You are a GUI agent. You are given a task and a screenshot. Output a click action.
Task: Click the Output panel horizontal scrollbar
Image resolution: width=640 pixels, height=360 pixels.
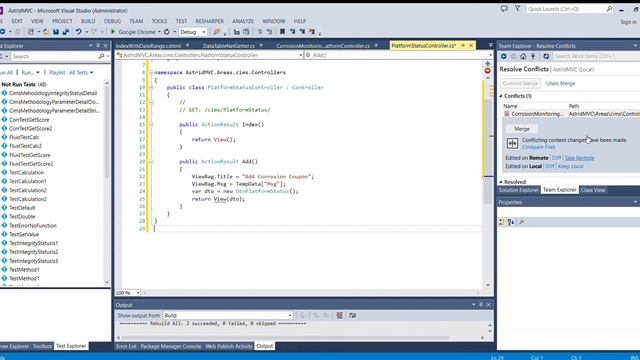(x=285, y=338)
